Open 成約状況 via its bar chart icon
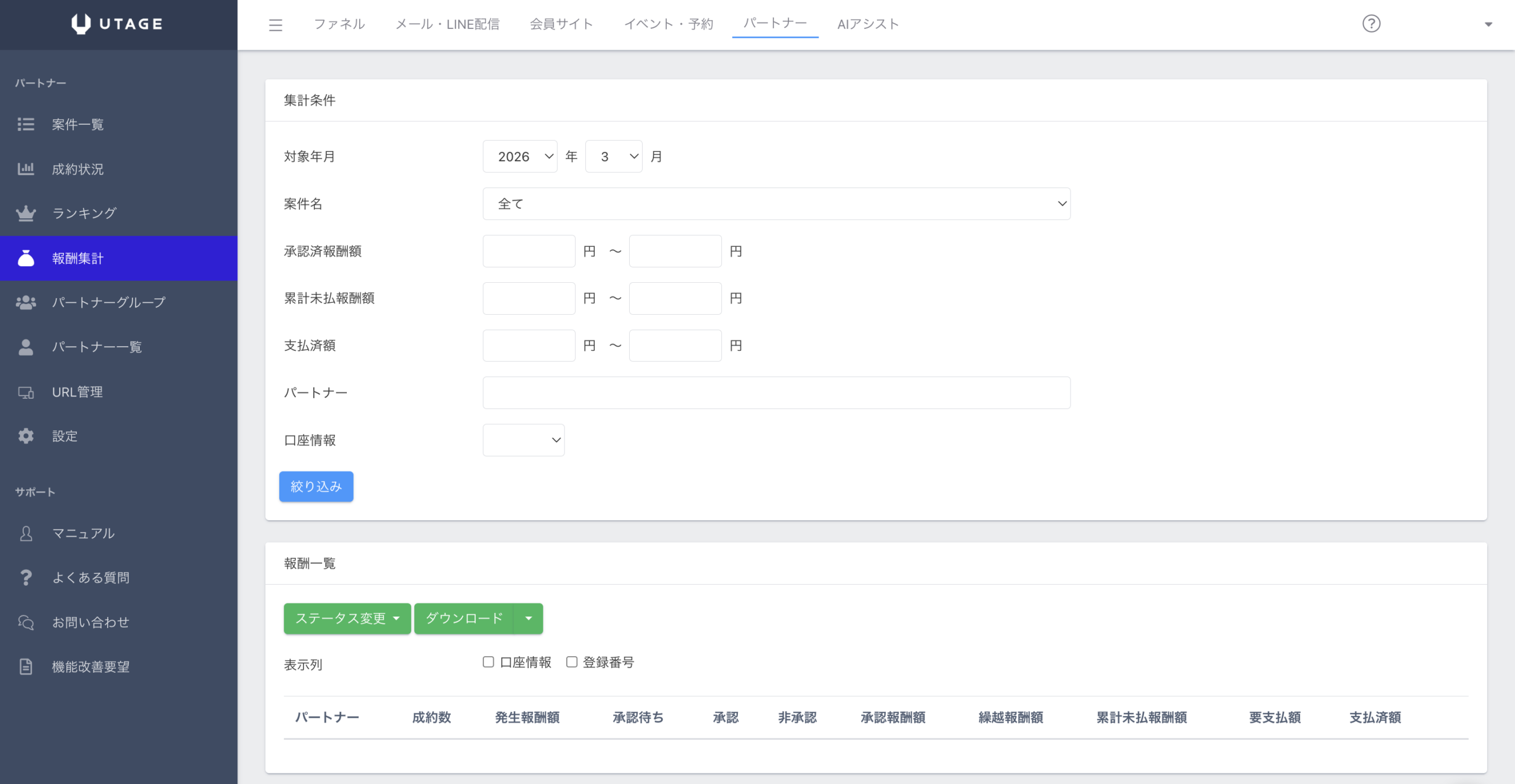The height and width of the screenshot is (784, 1515). (25, 169)
